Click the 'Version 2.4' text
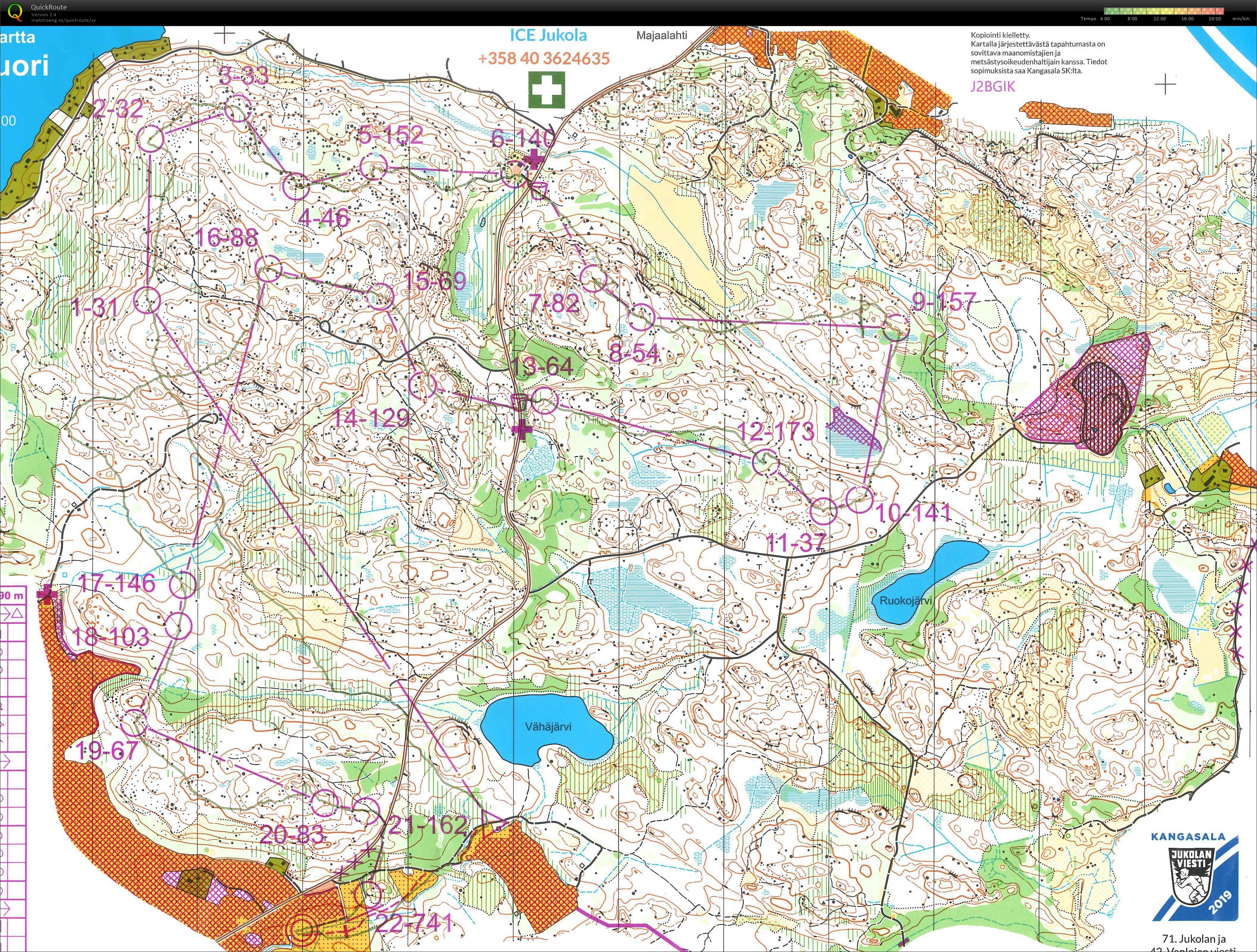Image resolution: width=1257 pixels, height=952 pixels. pyautogui.click(x=44, y=14)
